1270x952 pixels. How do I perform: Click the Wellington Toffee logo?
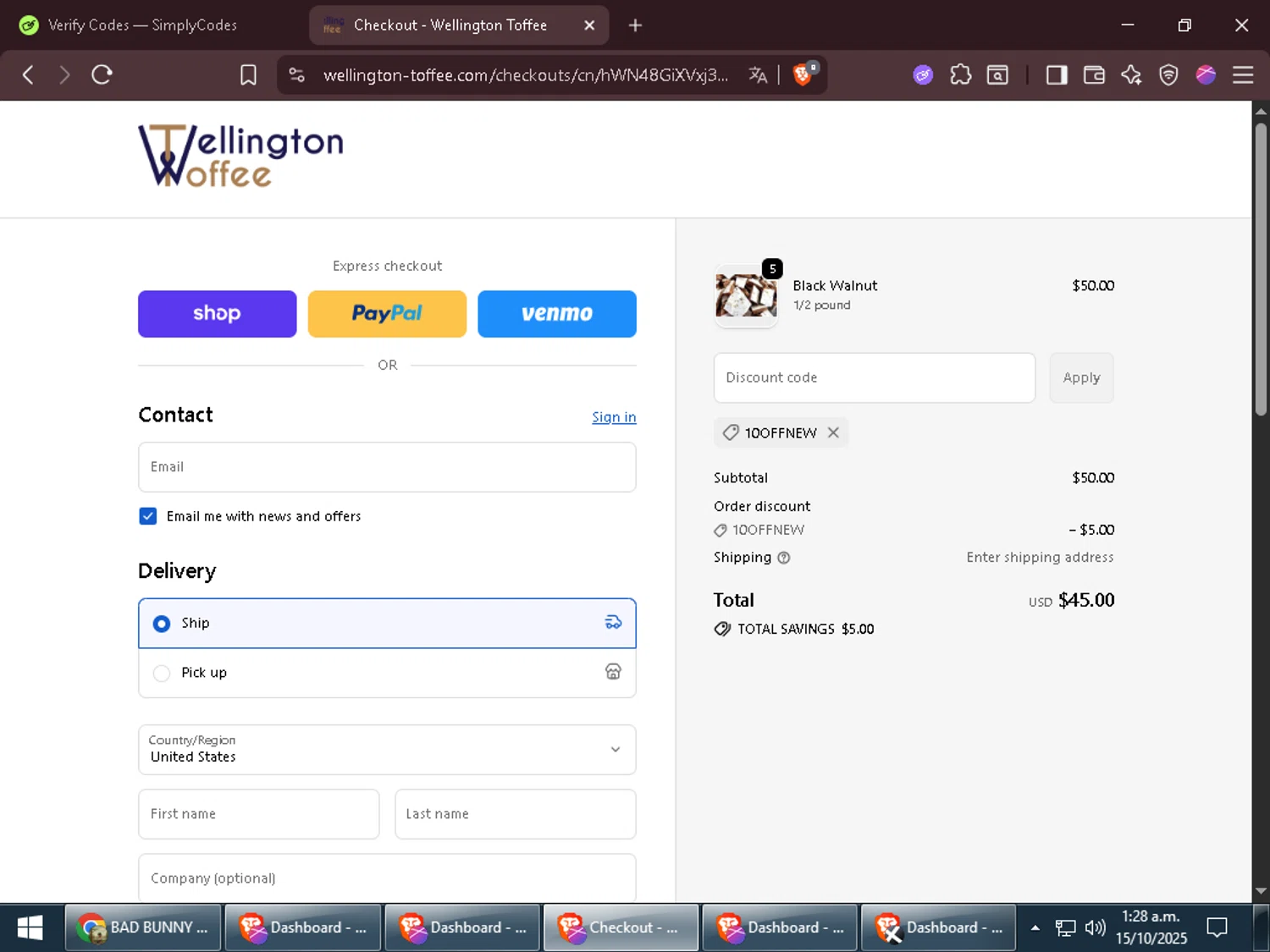pyautogui.click(x=241, y=156)
